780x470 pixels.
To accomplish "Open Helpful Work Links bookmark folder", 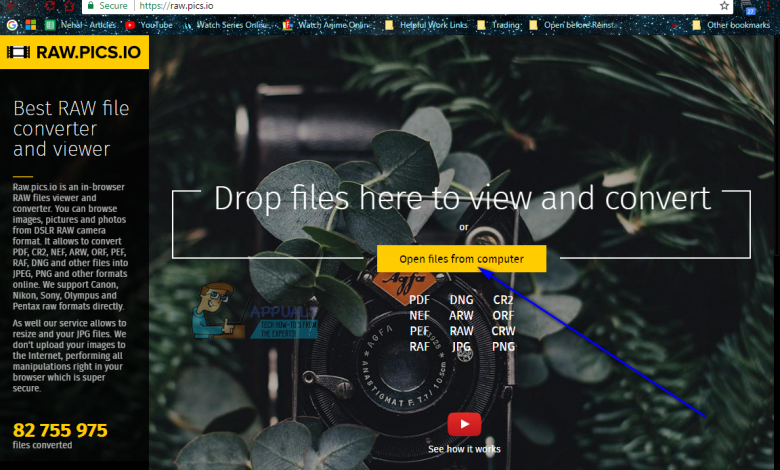I will 426,25.
